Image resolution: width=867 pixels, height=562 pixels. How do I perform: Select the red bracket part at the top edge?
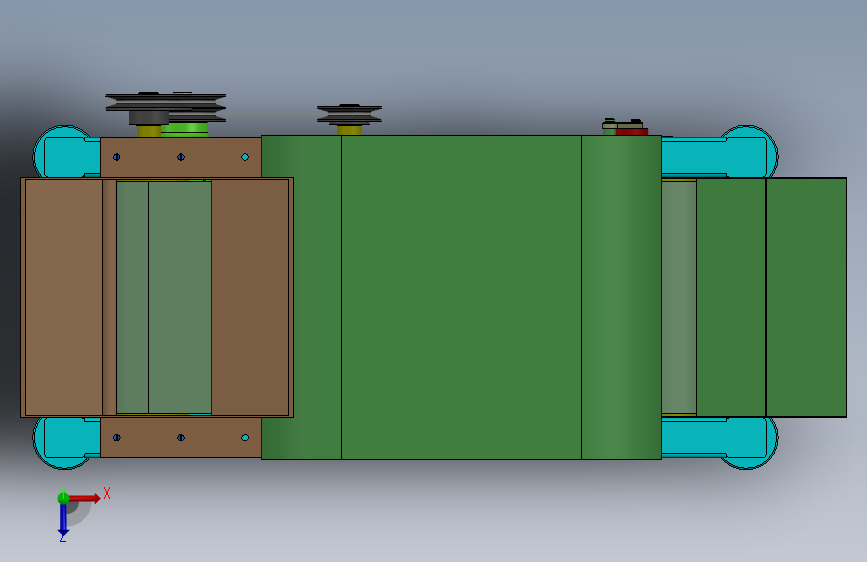coord(633,132)
